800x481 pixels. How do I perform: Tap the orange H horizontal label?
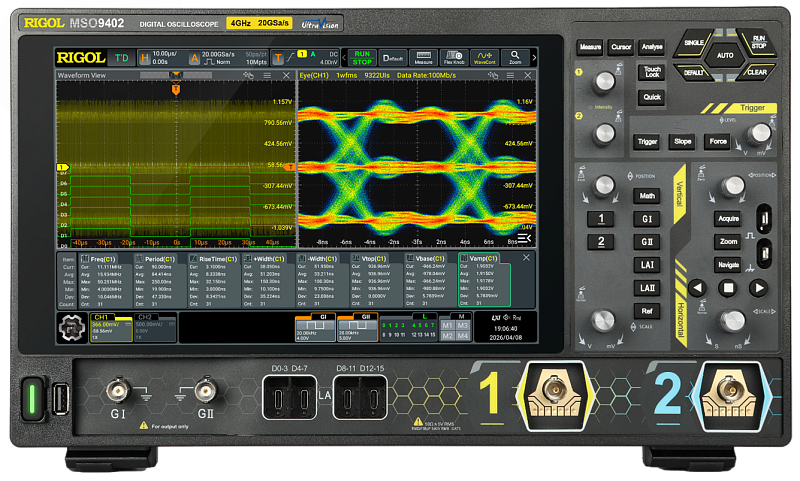click(145, 59)
